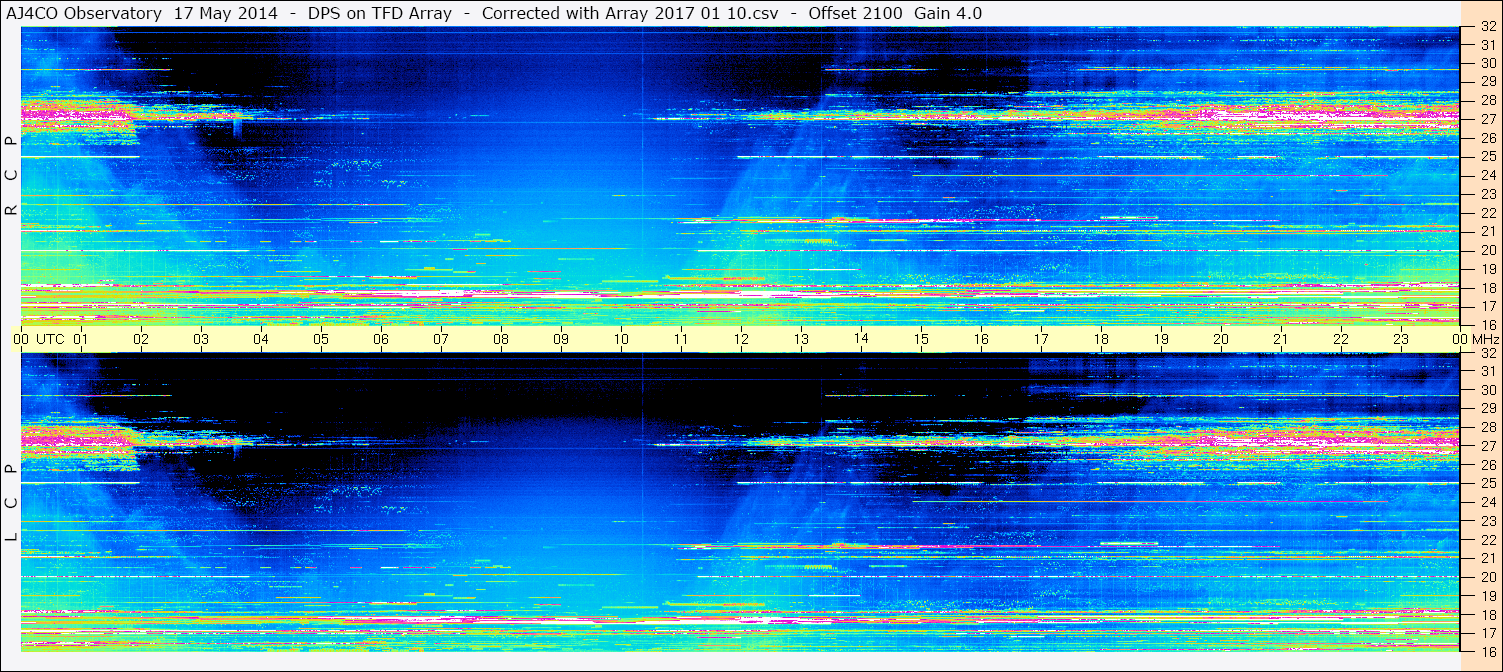Click the 16 MHz label of LCP panel
This screenshot has height=672, width=1503.
1487,652
